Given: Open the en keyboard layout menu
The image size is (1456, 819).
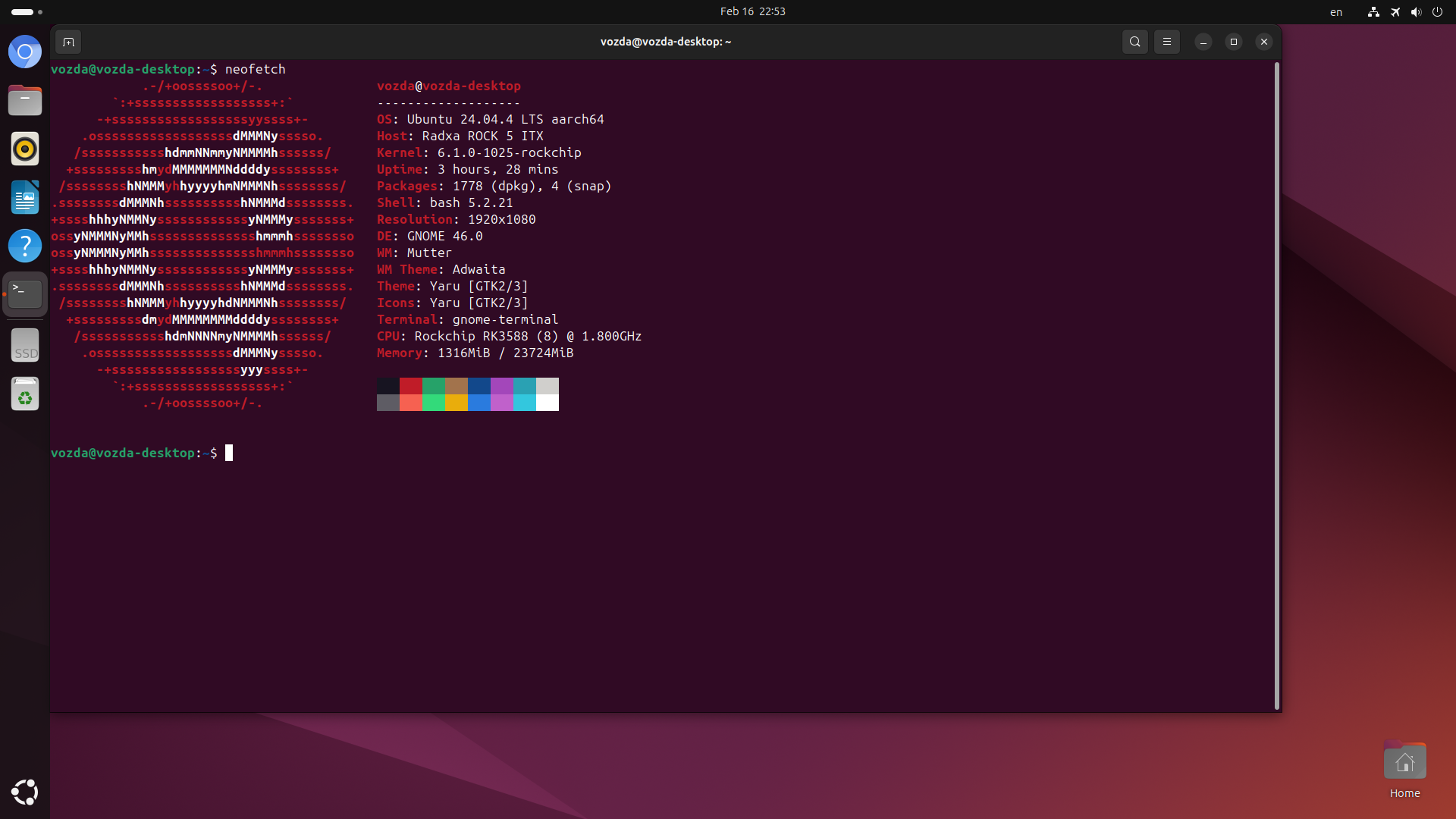Looking at the screenshot, I should click(1336, 12).
